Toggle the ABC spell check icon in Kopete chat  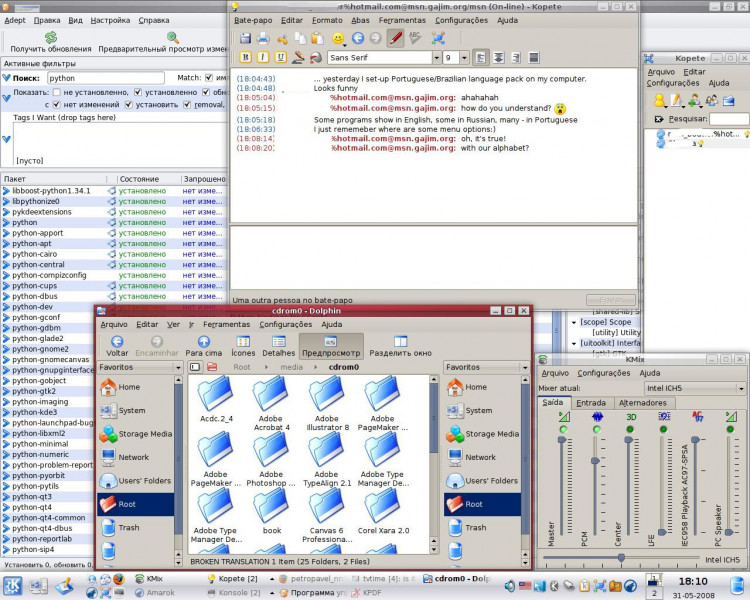coord(415,38)
